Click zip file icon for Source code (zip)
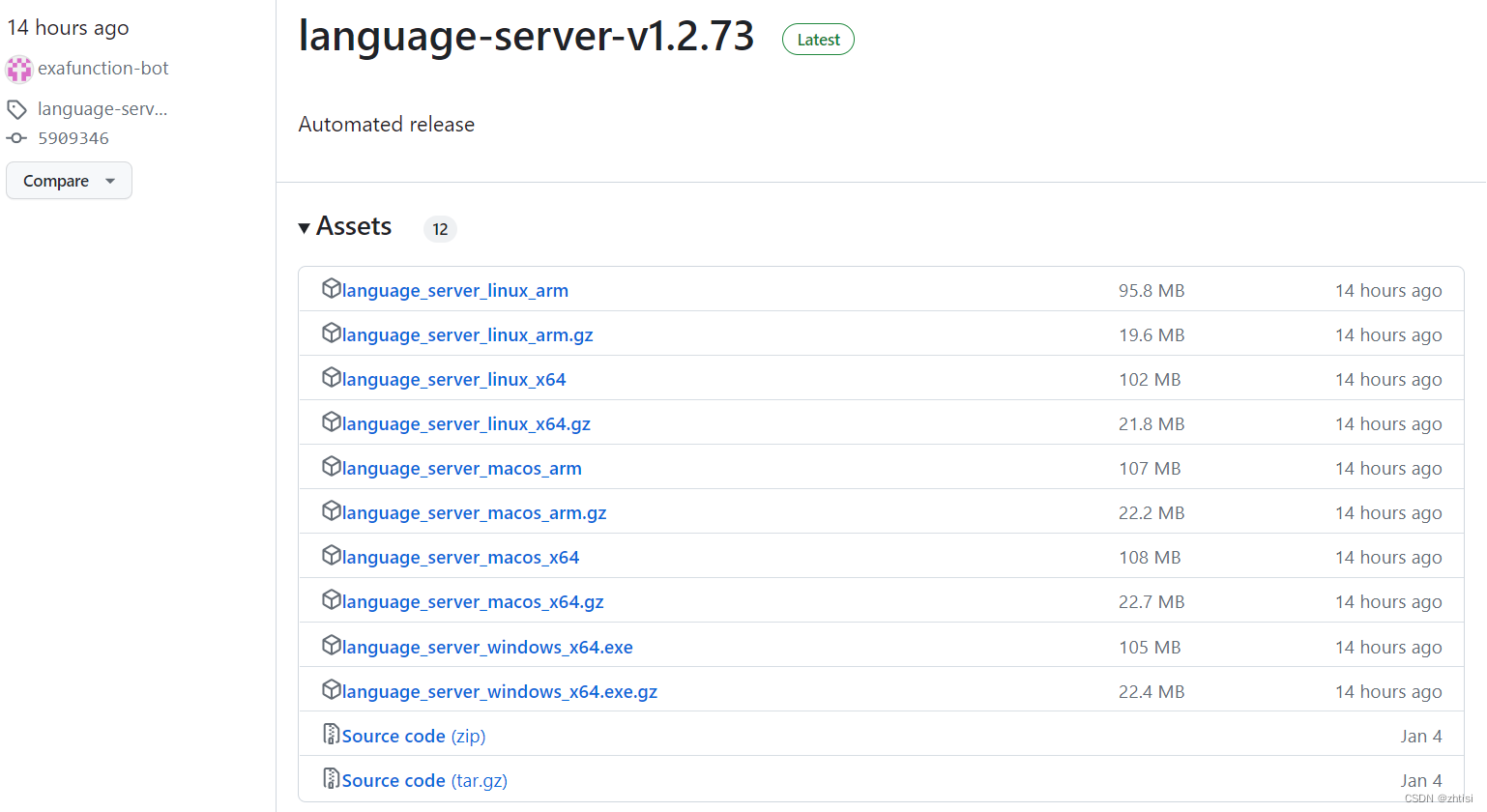The height and width of the screenshot is (812, 1487). coord(332,734)
